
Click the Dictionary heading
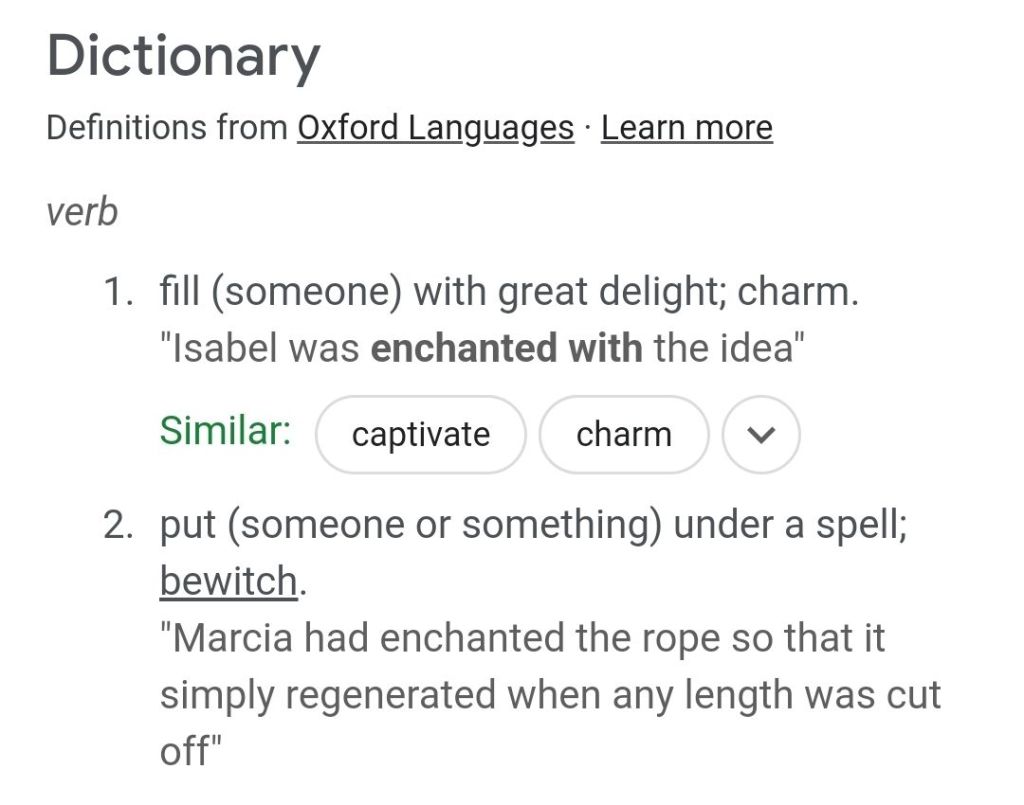pyautogui.click(x=183, y=56)
